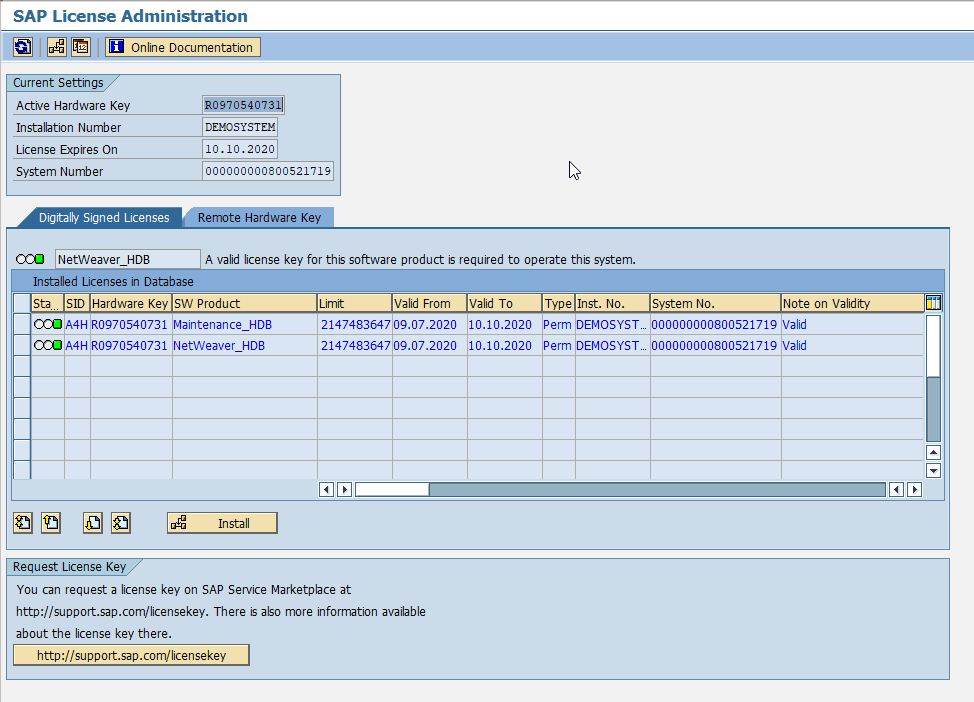Viewport: 974px width, 702px height.
Task: Switch to the Remote Hardware Key tab
Action: (259, 217)
